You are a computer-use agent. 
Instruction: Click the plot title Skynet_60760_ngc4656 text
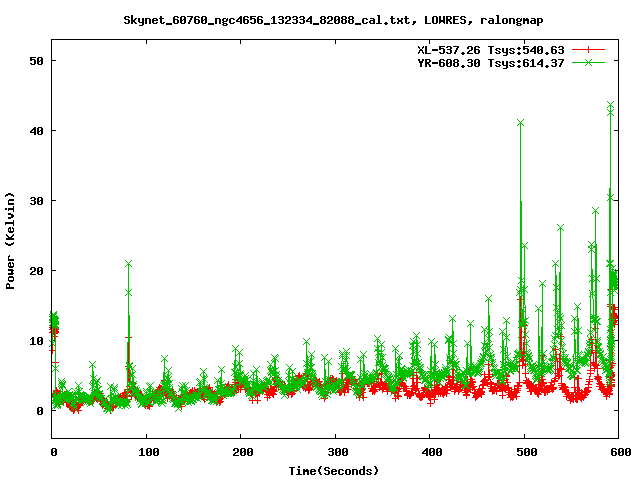pyautogui.click(x=333, y=20)
